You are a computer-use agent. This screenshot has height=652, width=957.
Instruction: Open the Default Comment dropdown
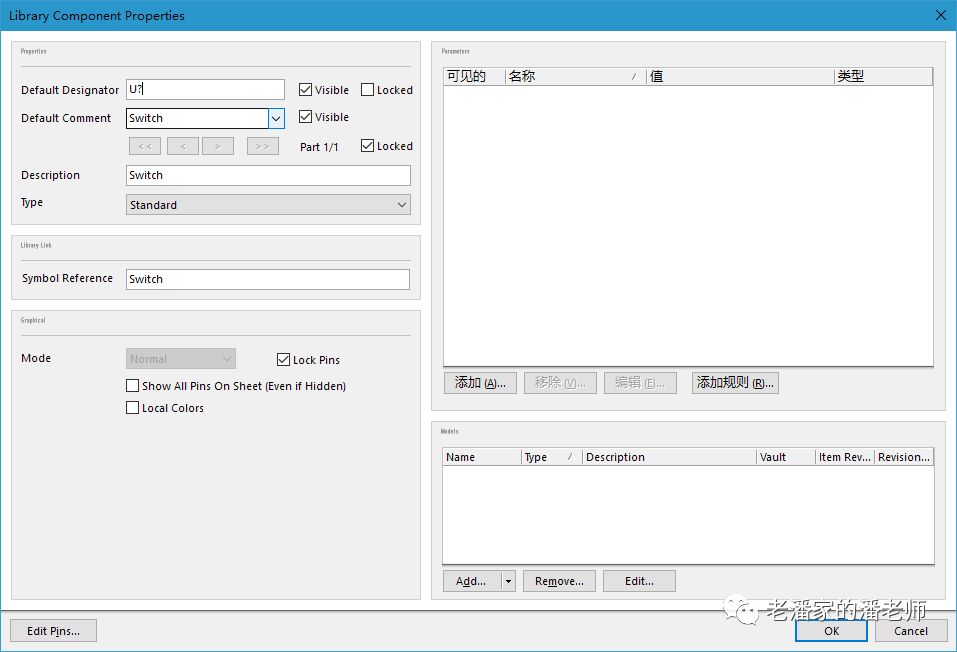pyautogui.click(x=276, y=118)
